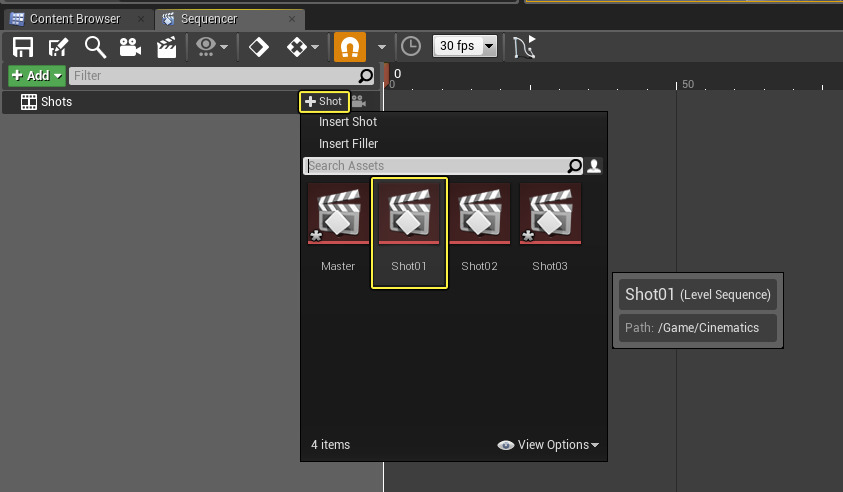This screenshot has height=492, width=843.
Task: Toggle the orange magnet snapping button
Action: click(x=350, y=47)
